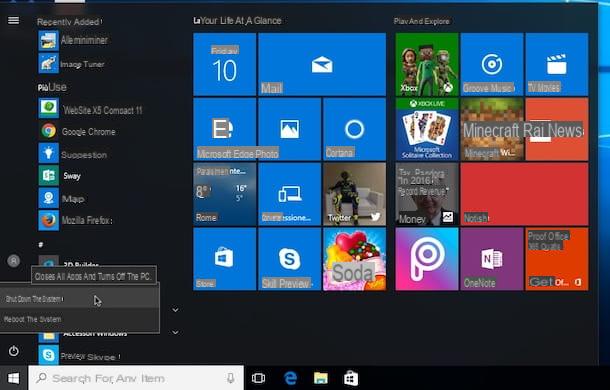Open Microsoft Solitaire Collection tile
This screenshot has width=610, height=390.
pyautogui.click(x=427, y=129)
